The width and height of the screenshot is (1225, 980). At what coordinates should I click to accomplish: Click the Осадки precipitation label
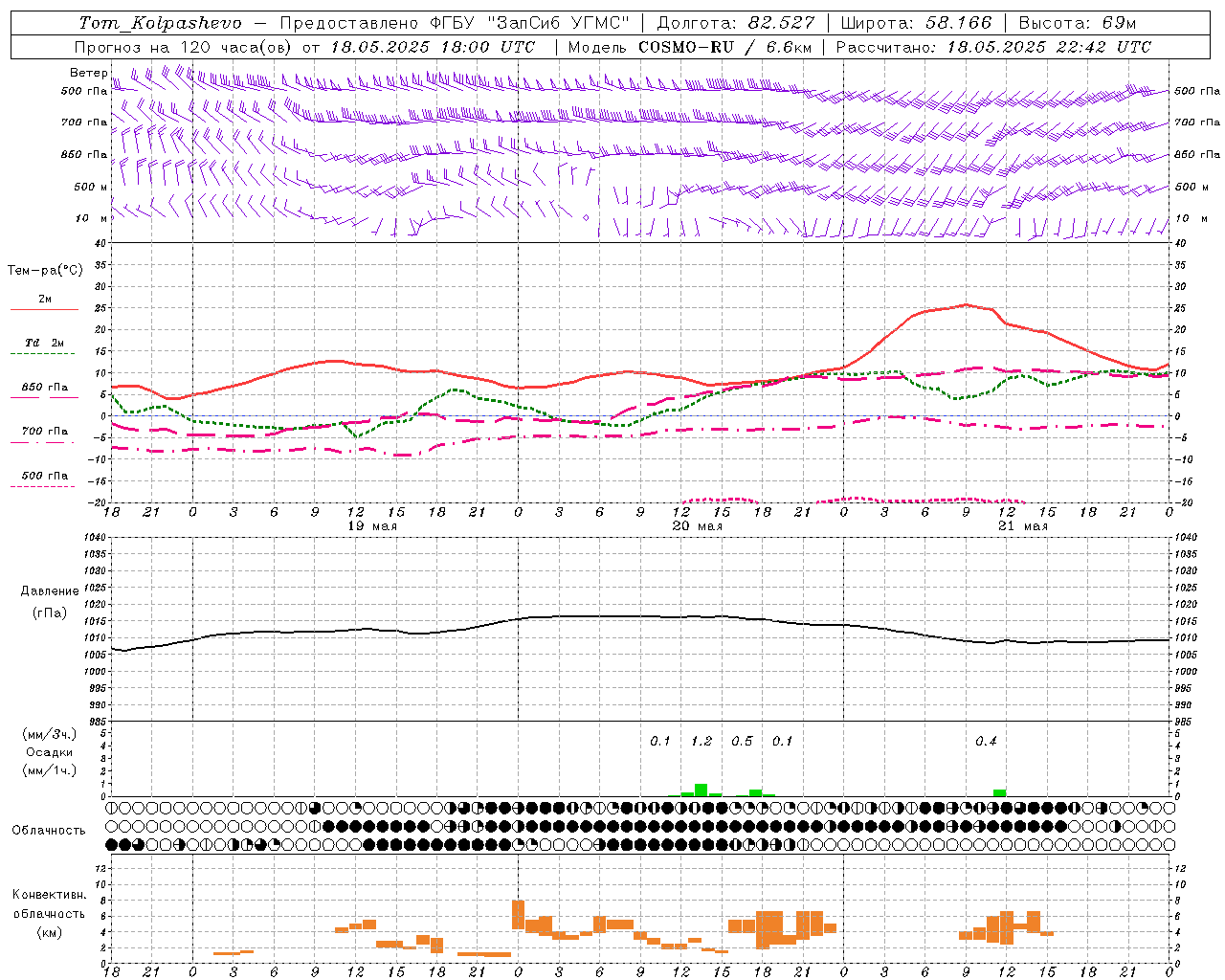pyautogui.click(x=50, y=752)
